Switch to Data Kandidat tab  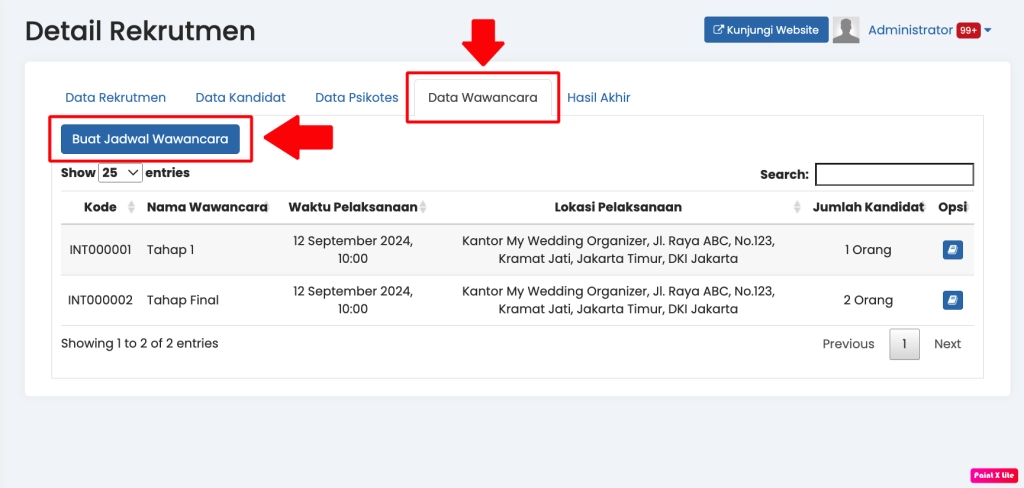(240, 97)
